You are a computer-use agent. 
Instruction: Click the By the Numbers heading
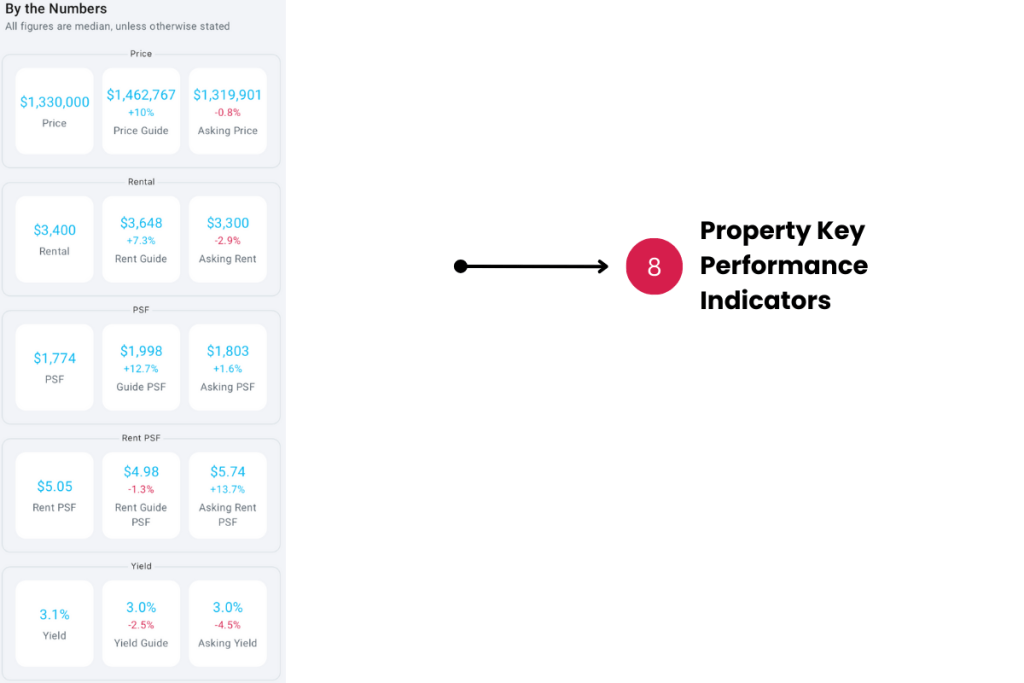[x=56, y=9]
